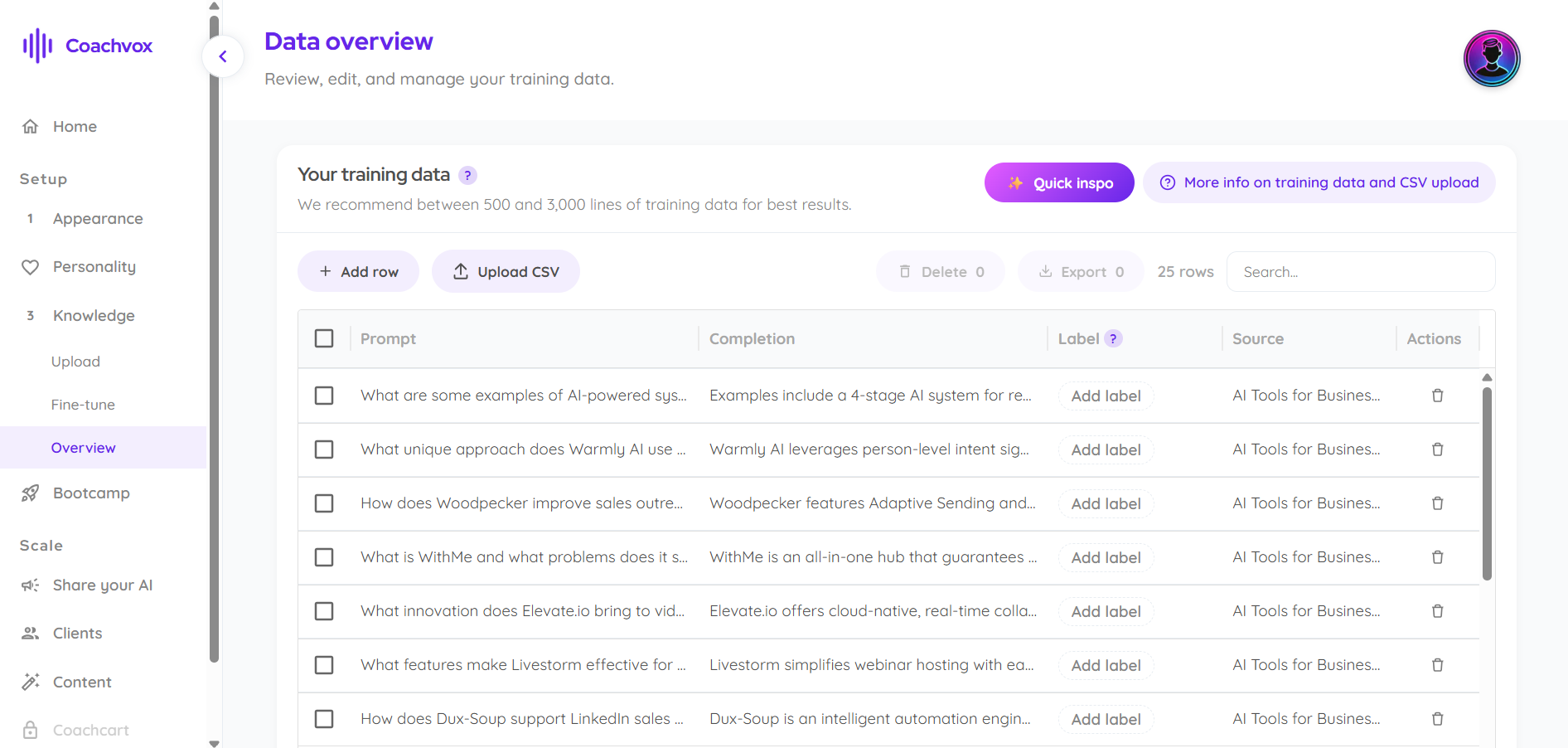Click prompt 'What is WithMe and what problems'

tap(524, 557)
